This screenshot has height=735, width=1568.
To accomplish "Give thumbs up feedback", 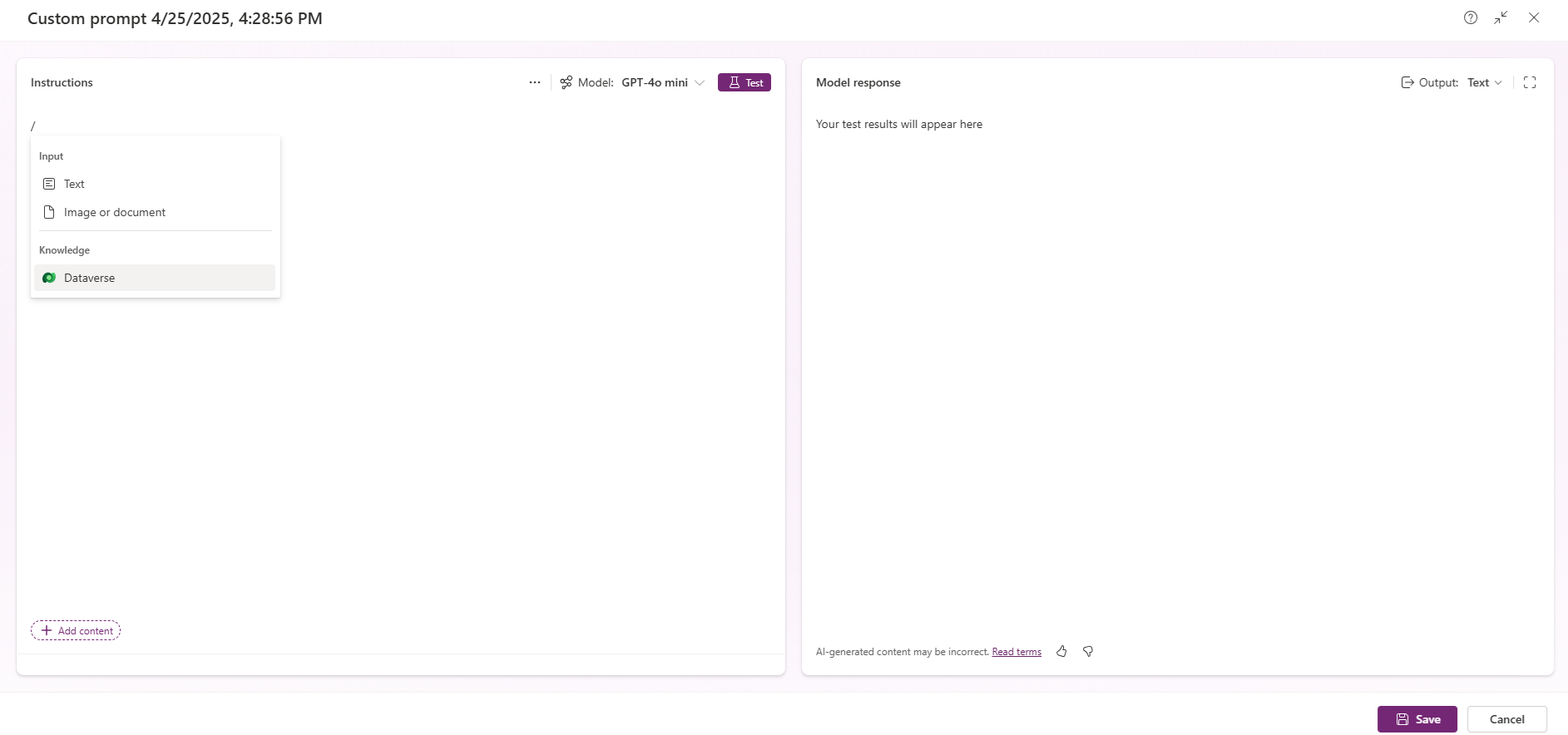I will 1061,652.
